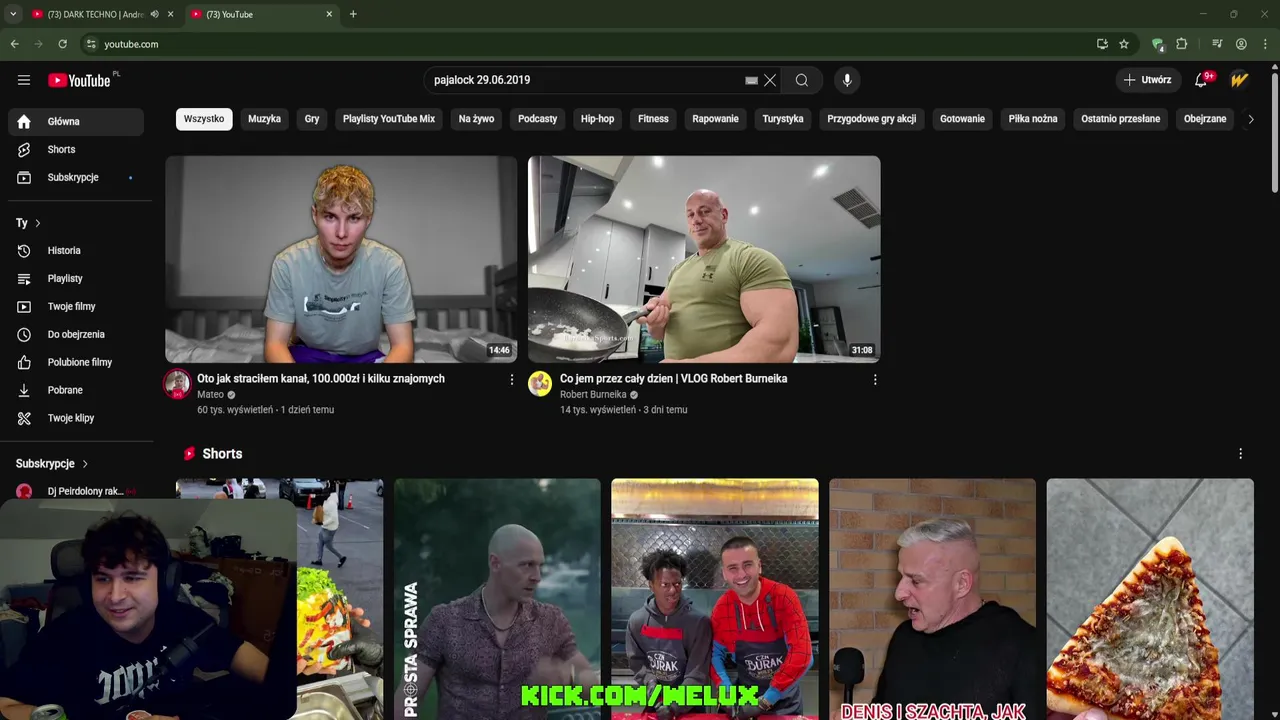
Task: Show more filter chips with right arrow
Action: coord(1250,119)
